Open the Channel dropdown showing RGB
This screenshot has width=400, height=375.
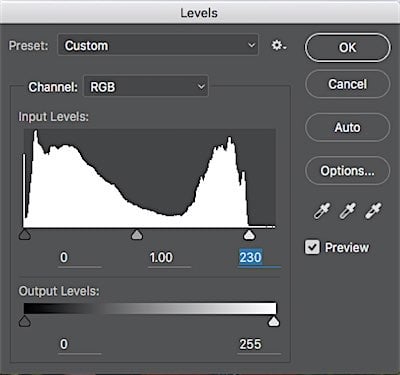click(x=146, y=87)
